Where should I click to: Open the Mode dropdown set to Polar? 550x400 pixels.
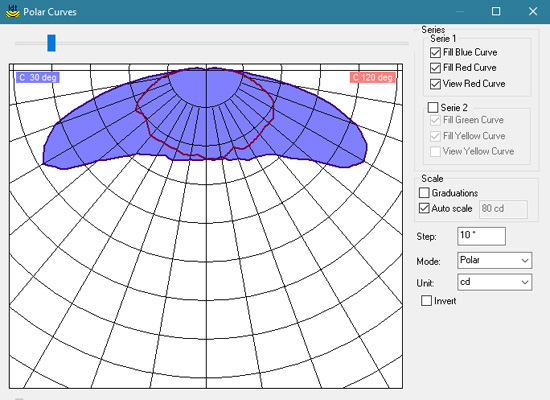pos(495,260)
